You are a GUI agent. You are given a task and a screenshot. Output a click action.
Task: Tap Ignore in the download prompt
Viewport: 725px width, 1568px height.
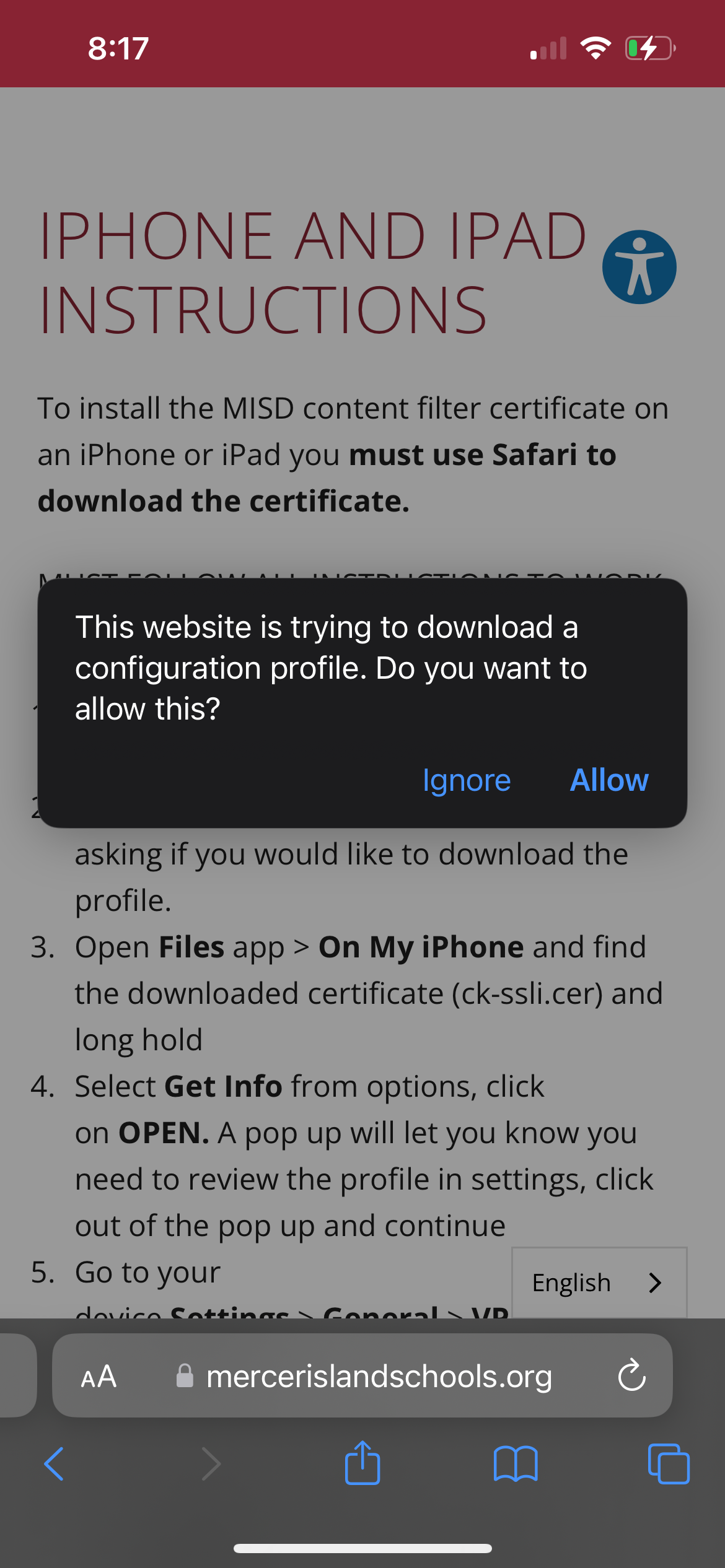[x=467, y=780]
